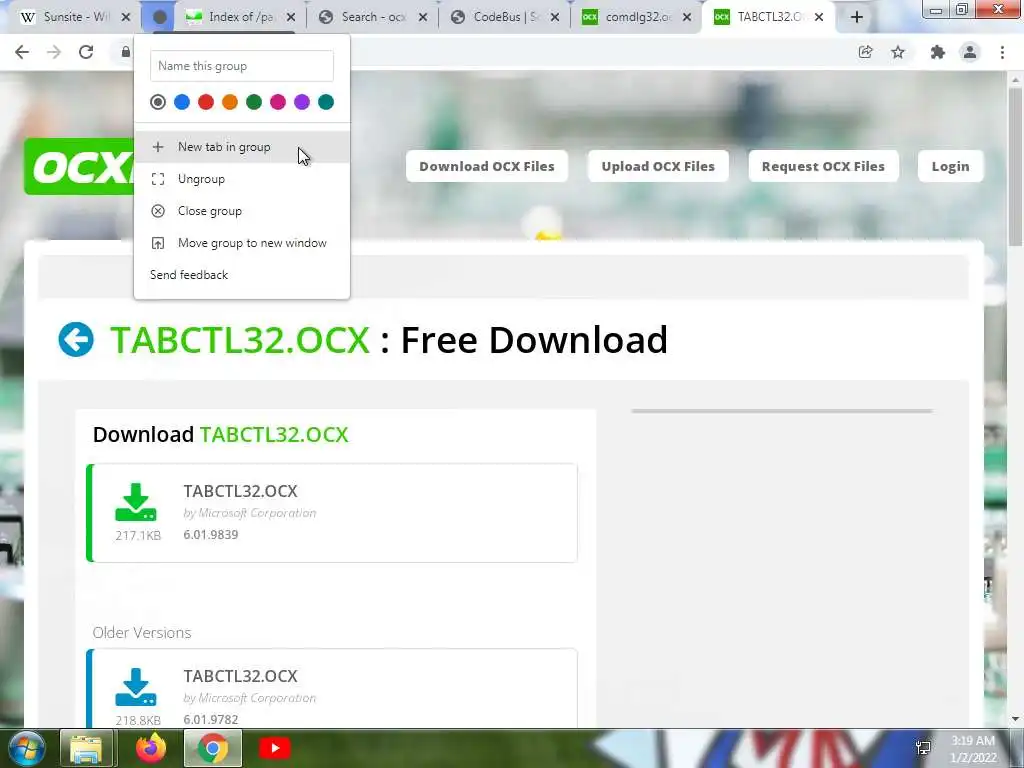Choose the teal group color
1024x768 pixels.
[326, 102]
